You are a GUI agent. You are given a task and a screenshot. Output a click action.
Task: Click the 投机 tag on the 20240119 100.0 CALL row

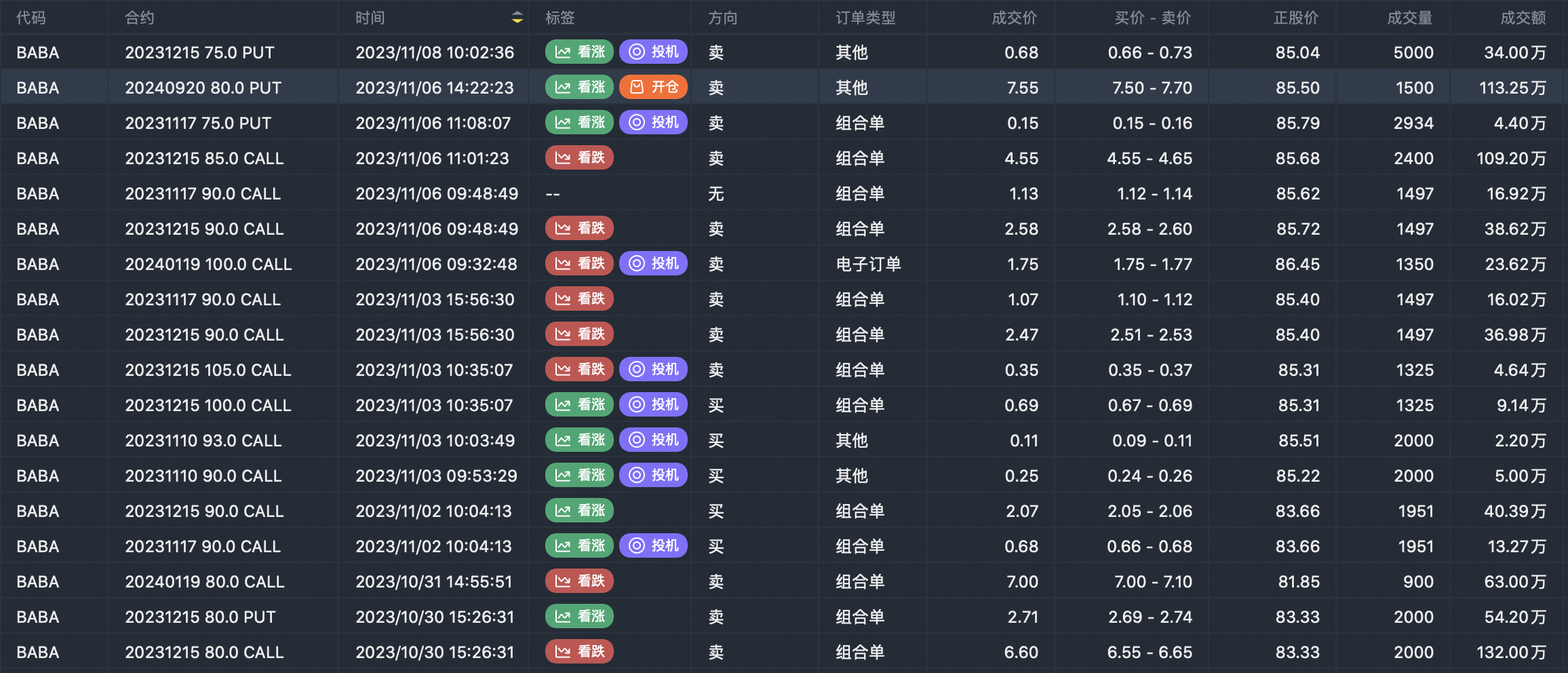(653, 263)
